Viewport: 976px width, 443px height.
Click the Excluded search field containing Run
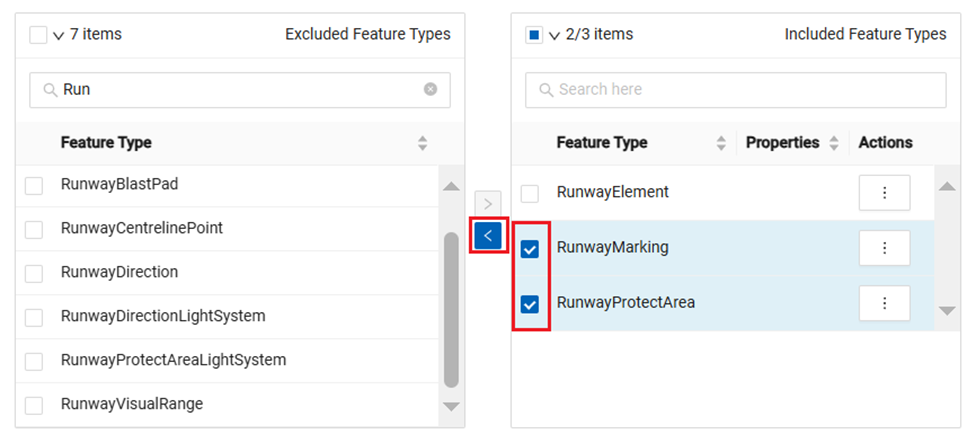pos(240,90)
